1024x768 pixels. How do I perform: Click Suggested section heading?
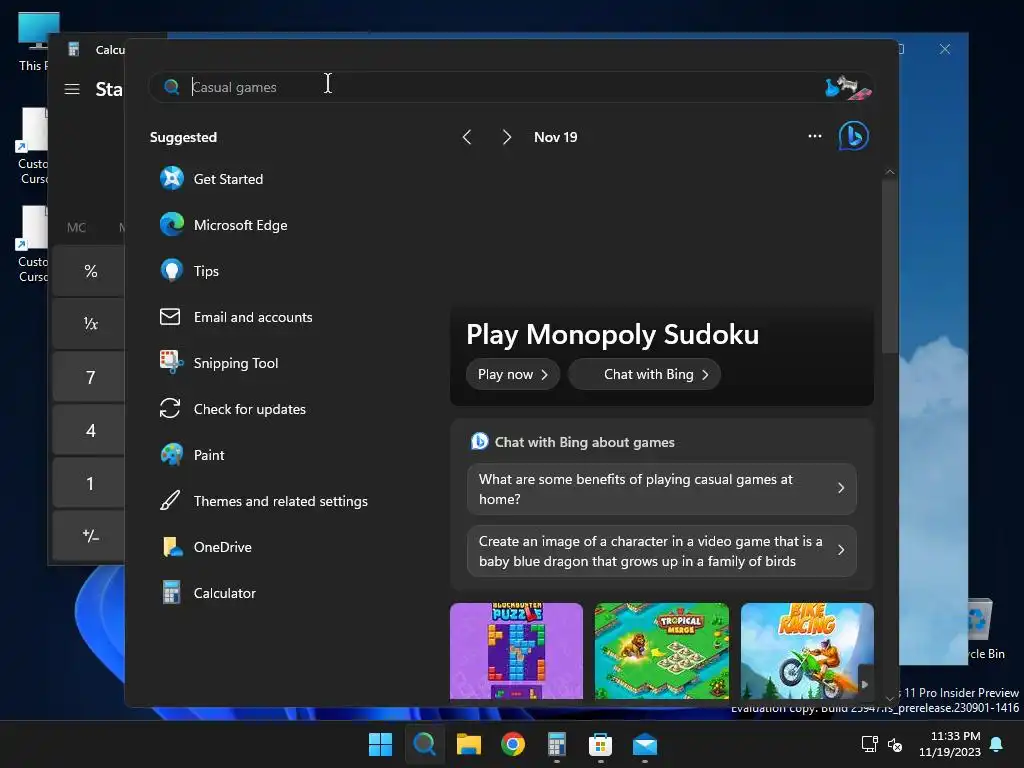[x=184, y=137]
